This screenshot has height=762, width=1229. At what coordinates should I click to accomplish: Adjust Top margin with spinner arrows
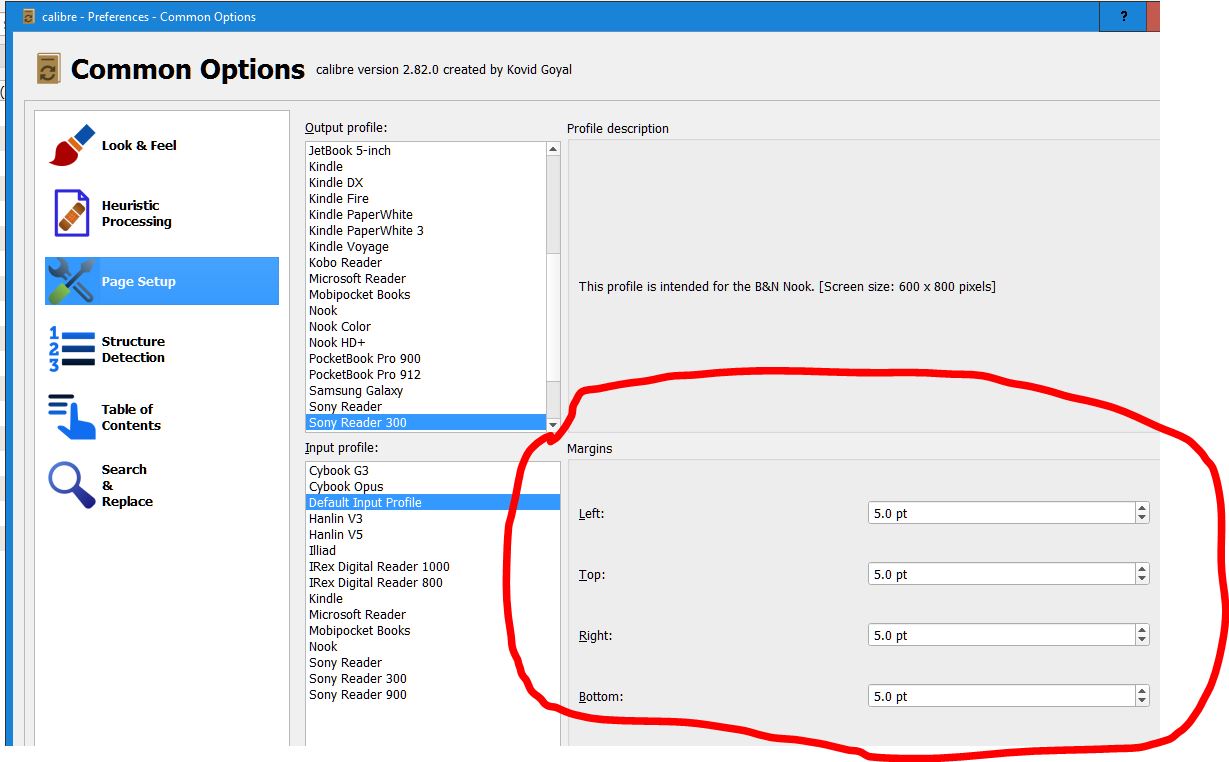pos(1142,574)
